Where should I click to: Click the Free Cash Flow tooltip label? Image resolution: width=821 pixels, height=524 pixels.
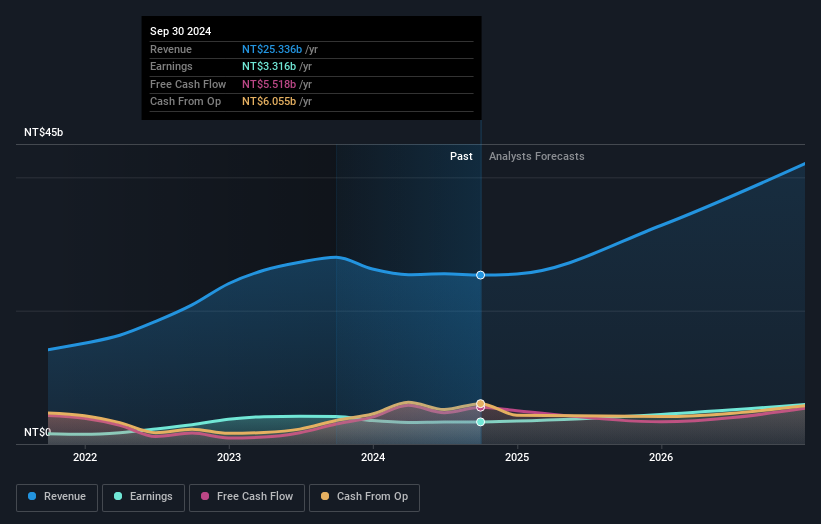tap(188, 84)
